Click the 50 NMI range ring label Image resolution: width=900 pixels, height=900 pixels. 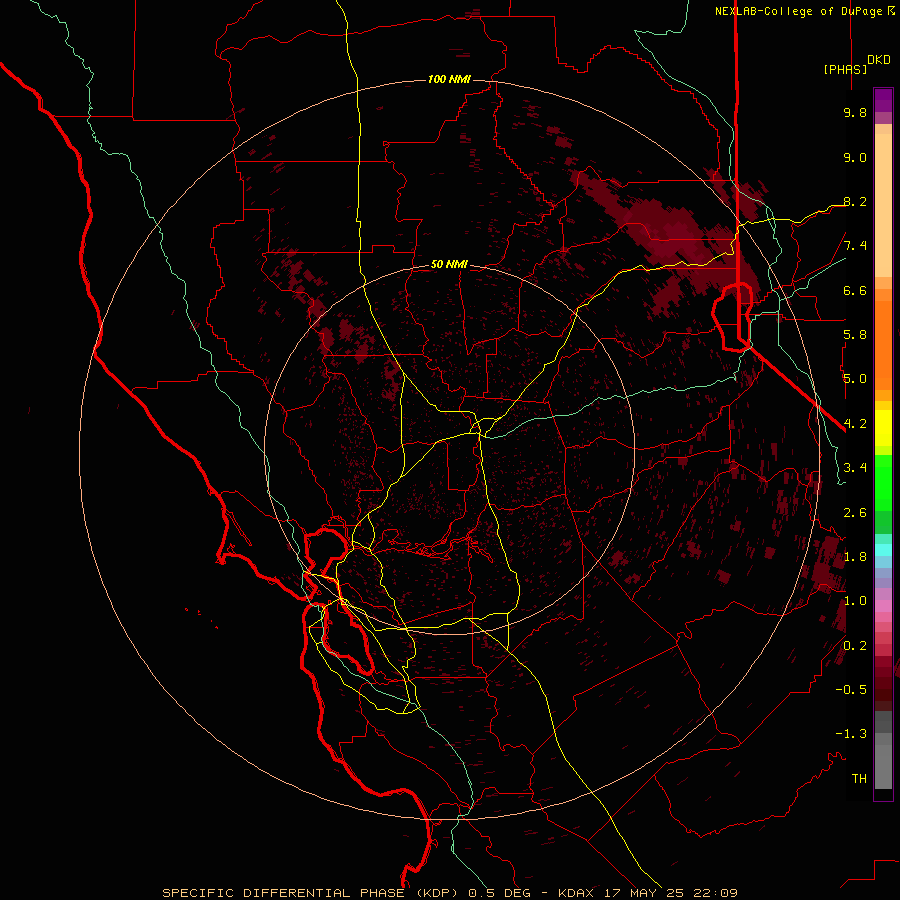449,264
